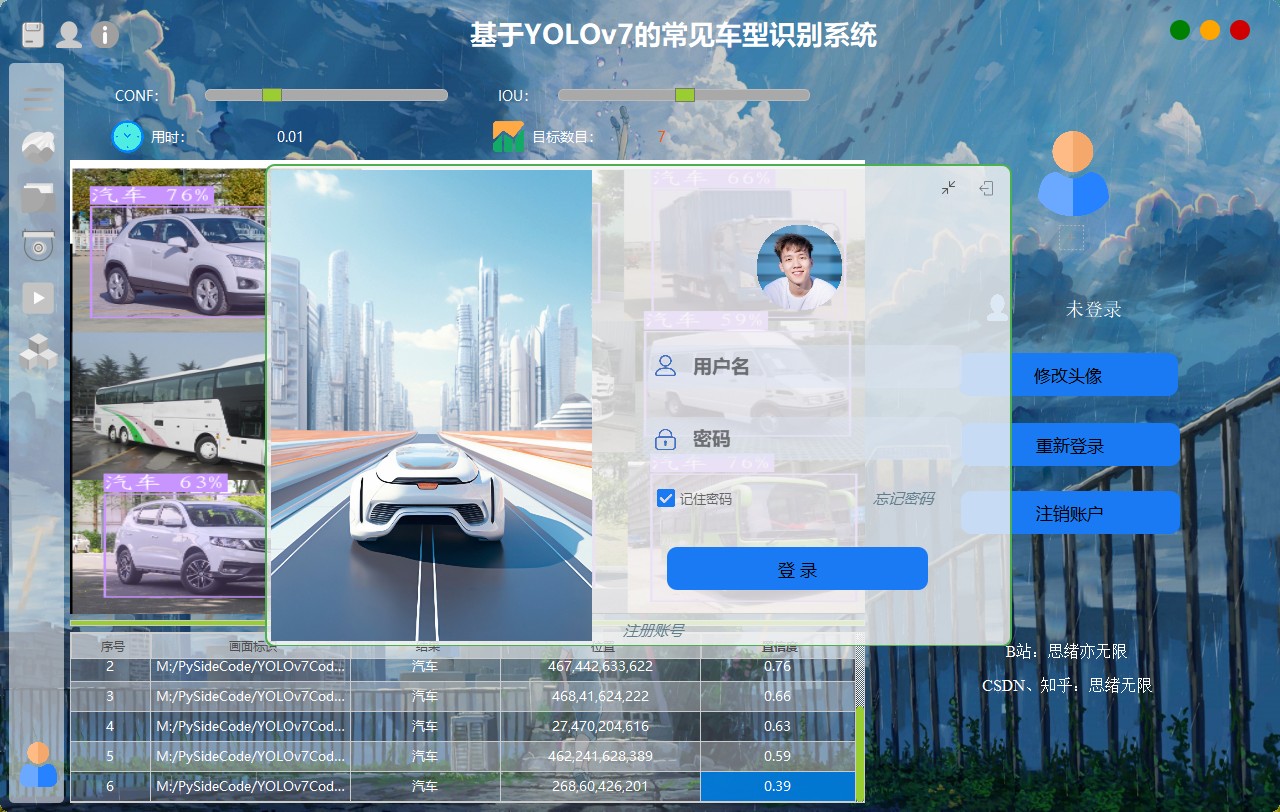The height and width of the screenshot is (812, 1280).
Task: Select row number 3 in results table
Action: pos(110,696)
